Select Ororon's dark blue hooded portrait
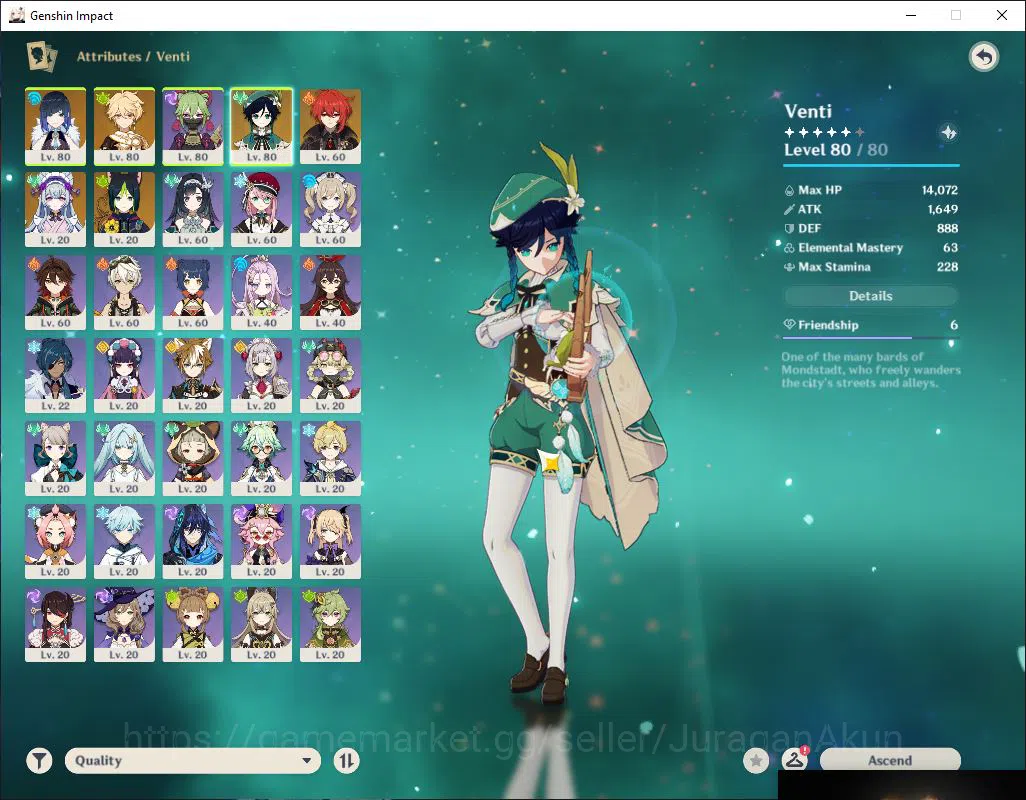This screenshot has width=1026, height=800. [x=193, y=542]
